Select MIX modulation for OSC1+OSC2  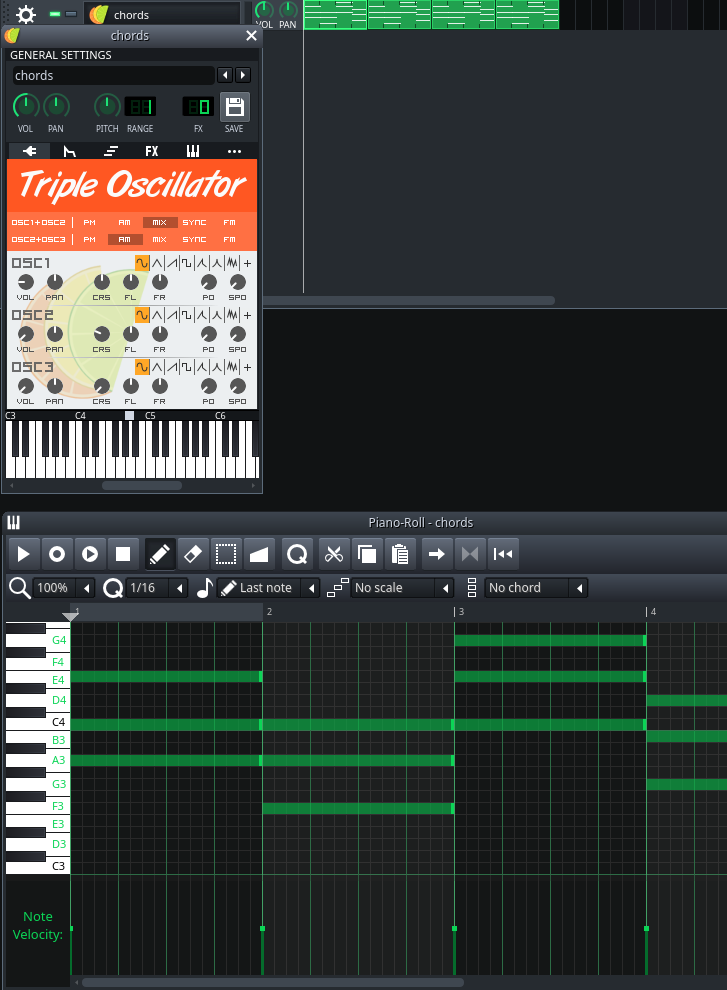coord(160,222)
